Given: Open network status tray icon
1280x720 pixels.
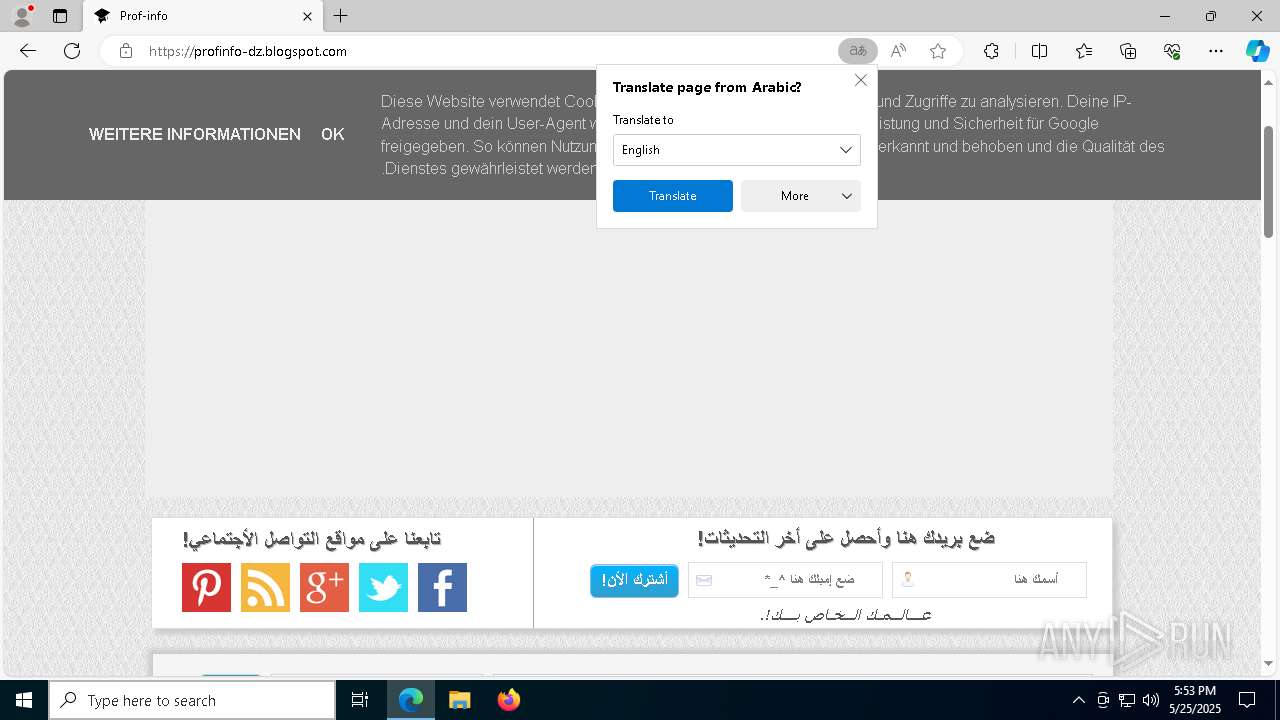Looking at the screenshot, I should coord(1127,700).
